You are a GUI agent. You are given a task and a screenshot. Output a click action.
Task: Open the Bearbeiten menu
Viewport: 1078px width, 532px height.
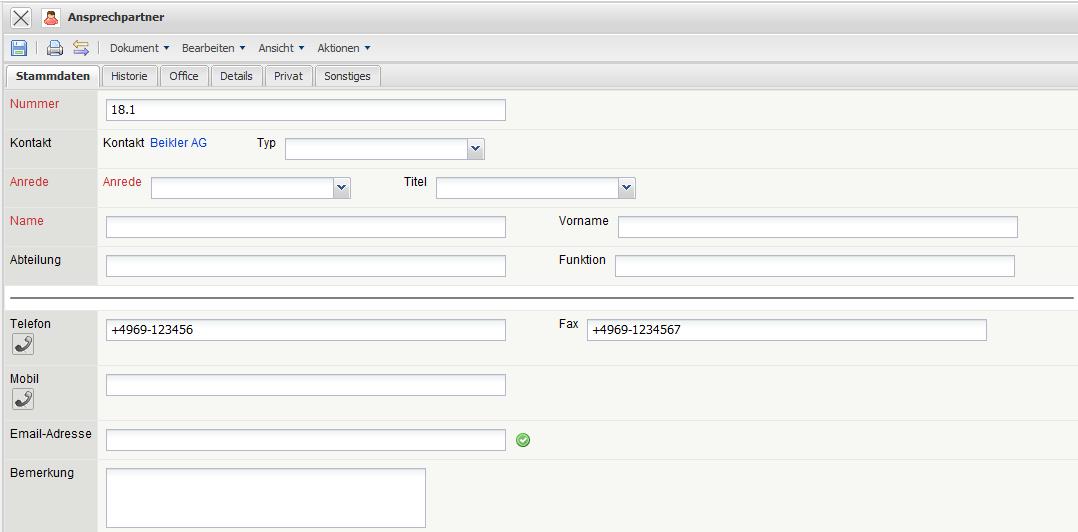pyautogui.click(x=213, y=48)
